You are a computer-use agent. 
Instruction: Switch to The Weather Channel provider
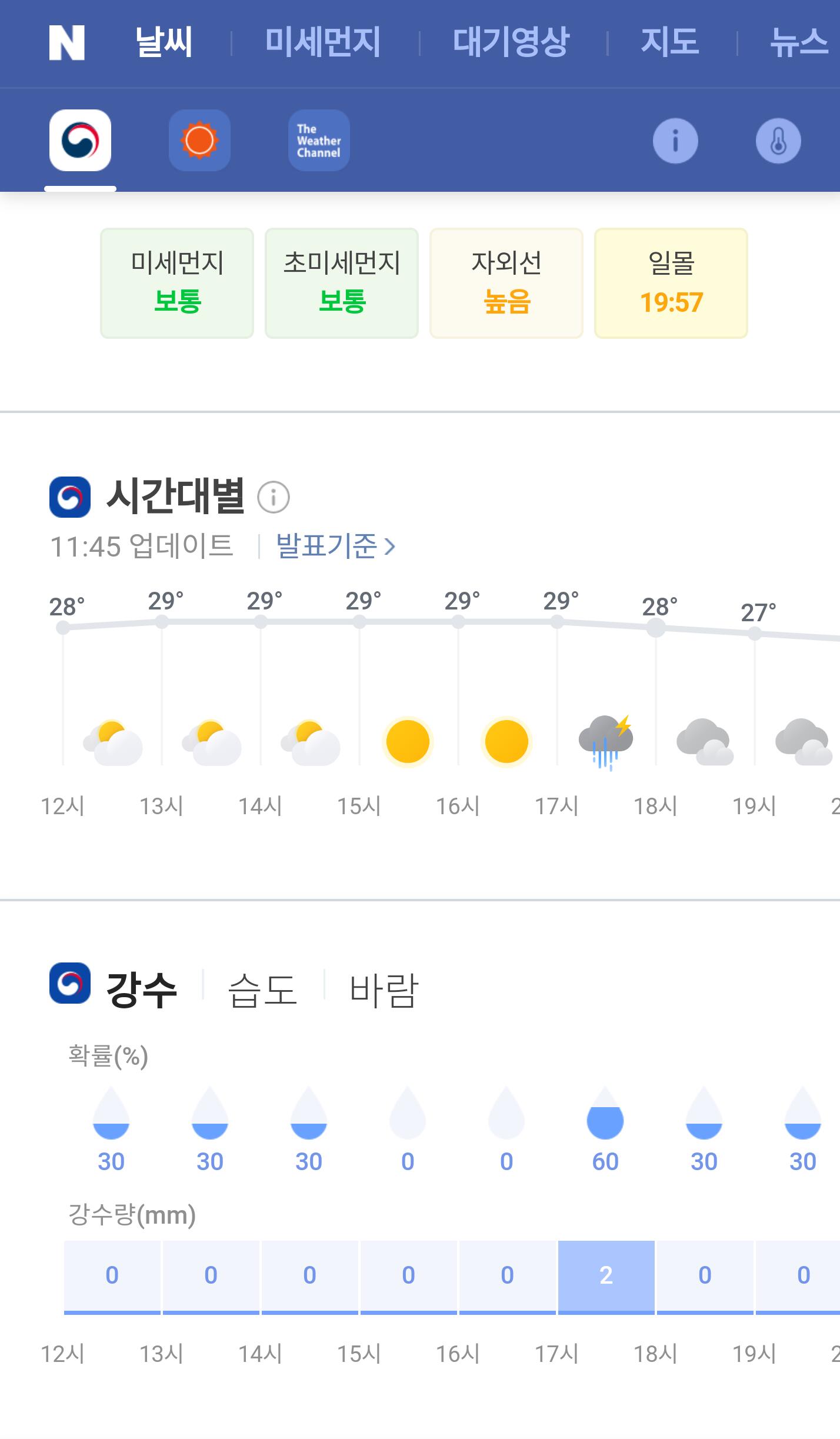click(x=319, y=141)
